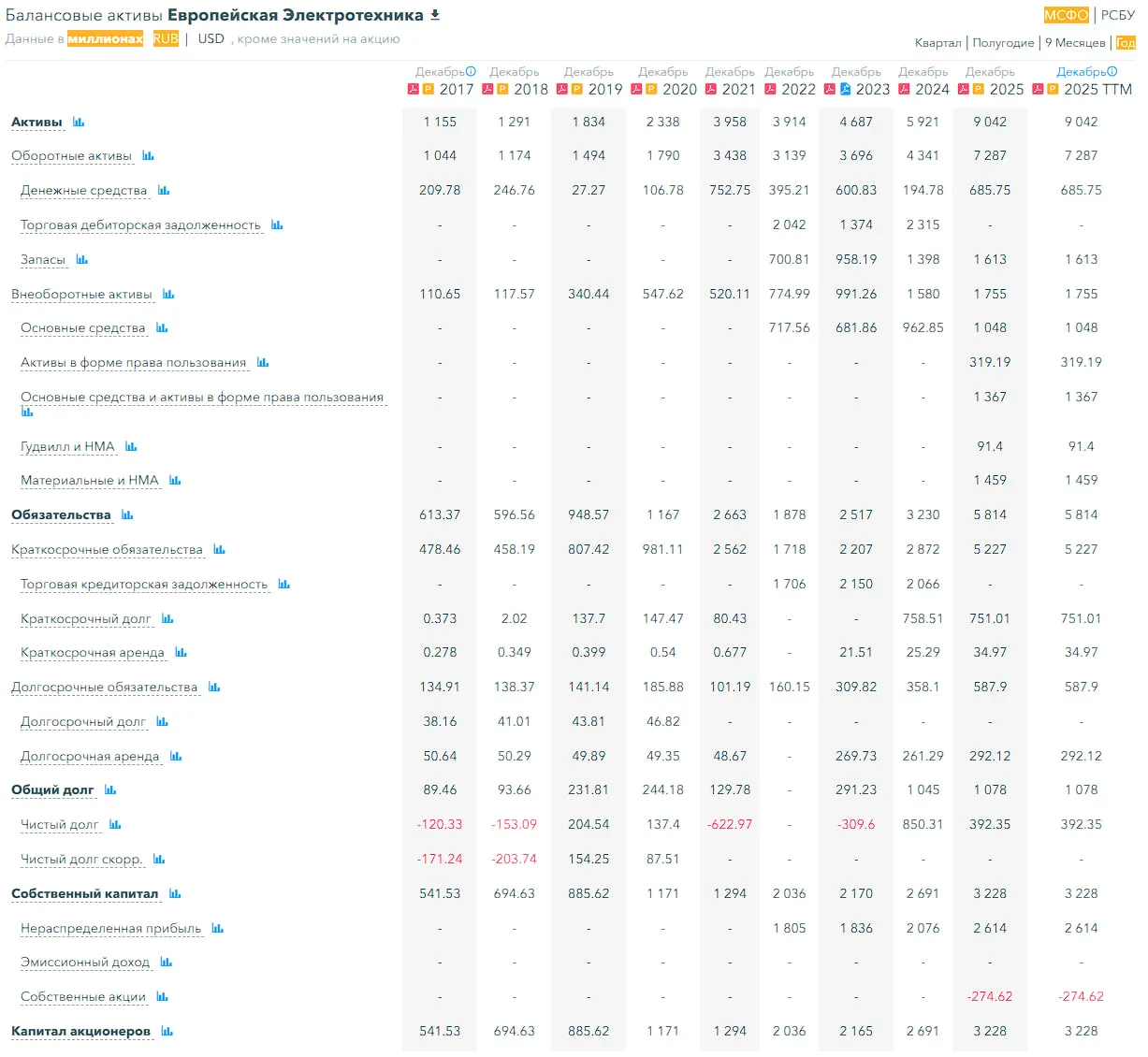Open chart icon for Внеоборотные активы

click(x=168, y=295)
